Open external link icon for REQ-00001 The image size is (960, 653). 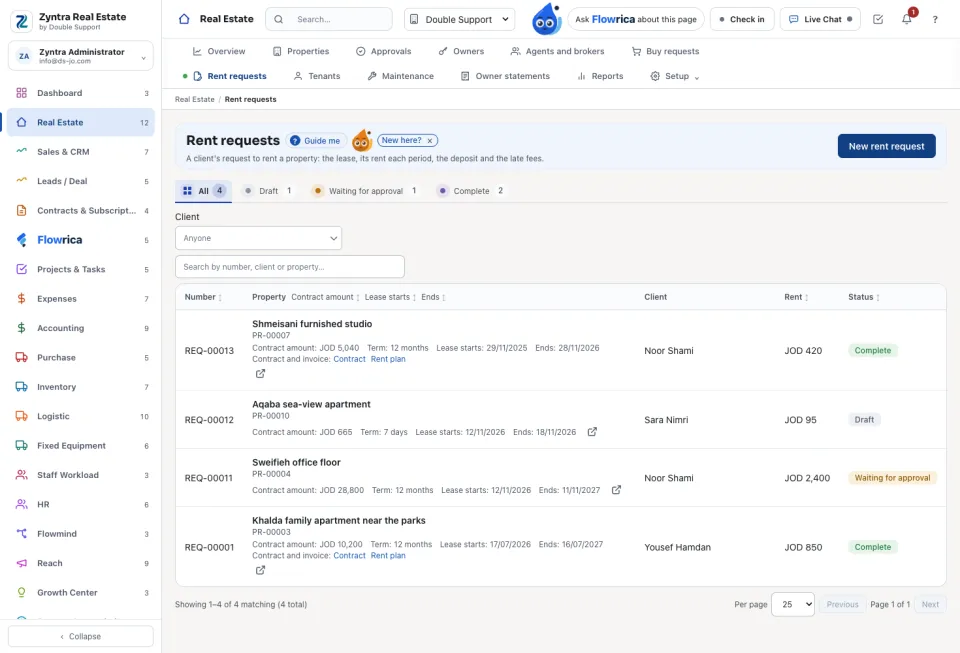260,570
